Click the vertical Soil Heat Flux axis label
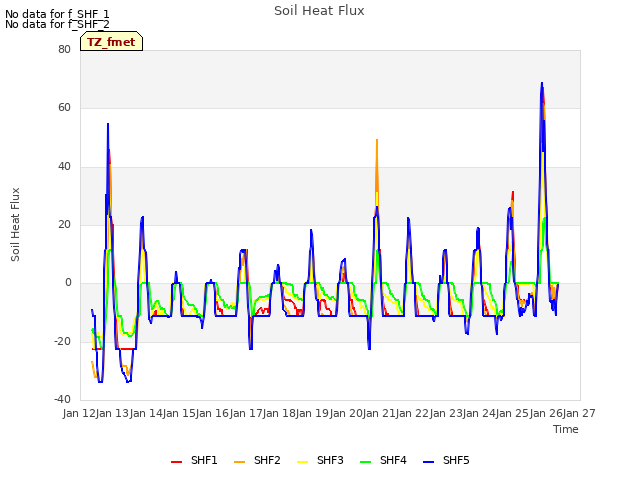Image resolution: width=640 pixels, height=480 pixels. point(15,224)
